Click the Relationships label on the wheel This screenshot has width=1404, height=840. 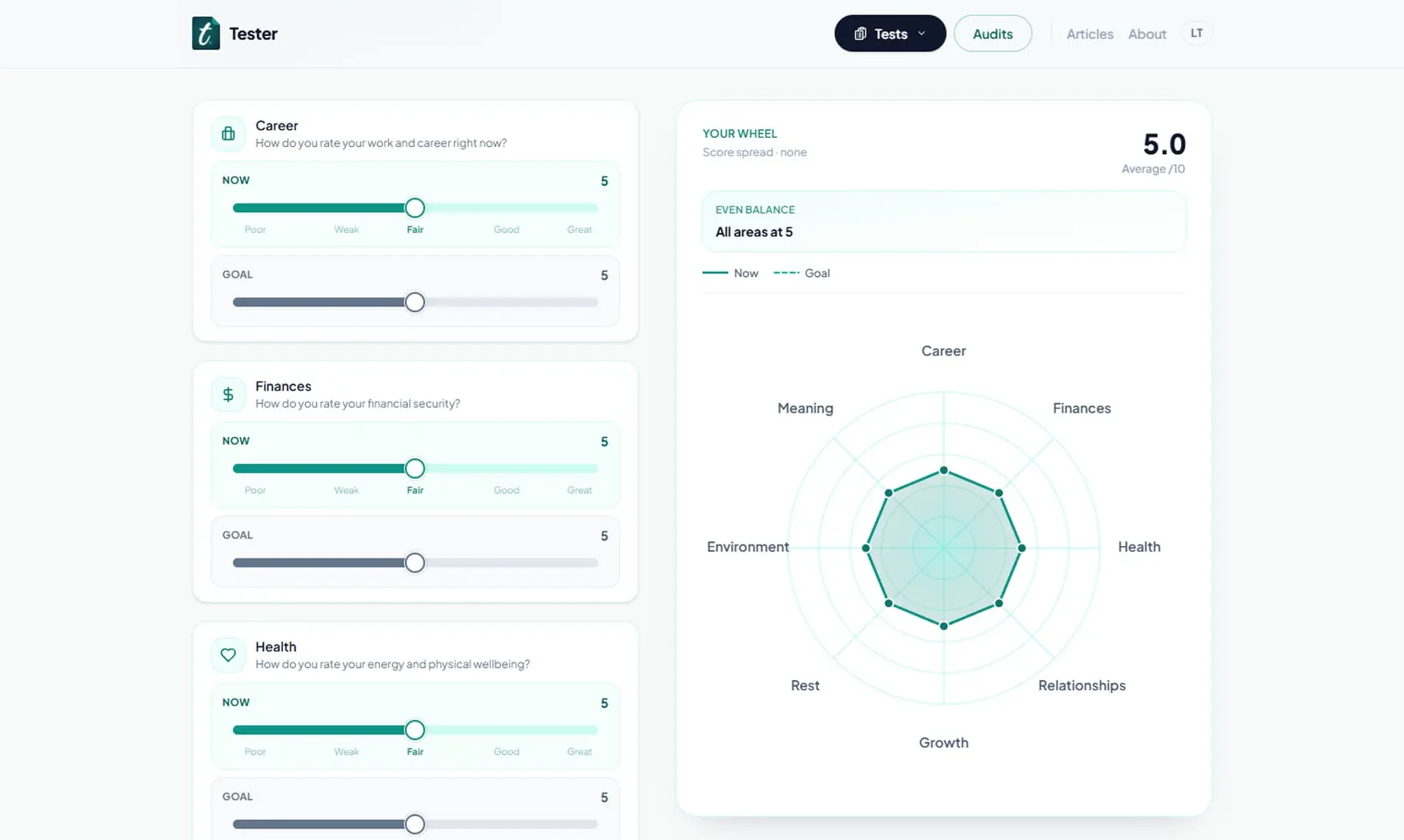[x=1081, y=685]
